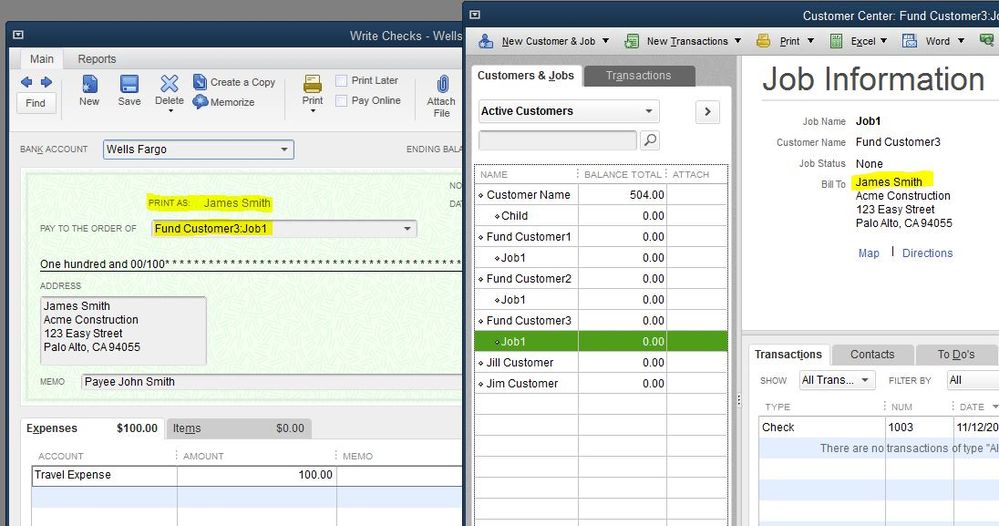Image resolution: width=999 pixels, height=526 pixels.
Task: Switch to the Items tab
Action: tap(239, 429)
